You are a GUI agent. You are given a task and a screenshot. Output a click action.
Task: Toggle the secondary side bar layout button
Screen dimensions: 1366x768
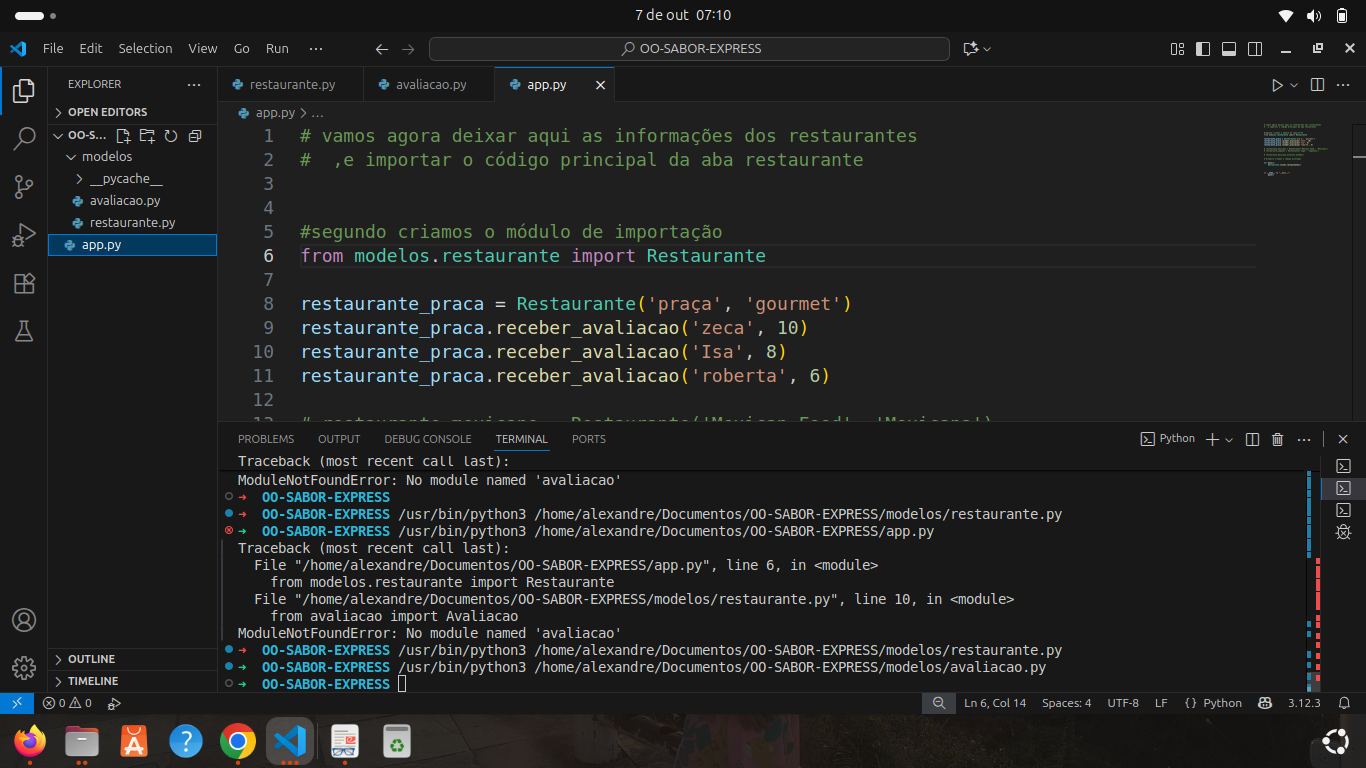[1255, 49]
